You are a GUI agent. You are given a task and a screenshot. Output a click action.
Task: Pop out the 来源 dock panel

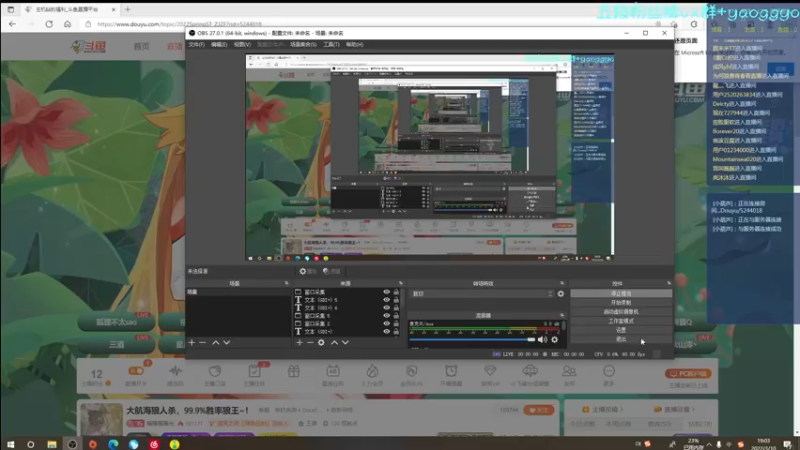401,283
